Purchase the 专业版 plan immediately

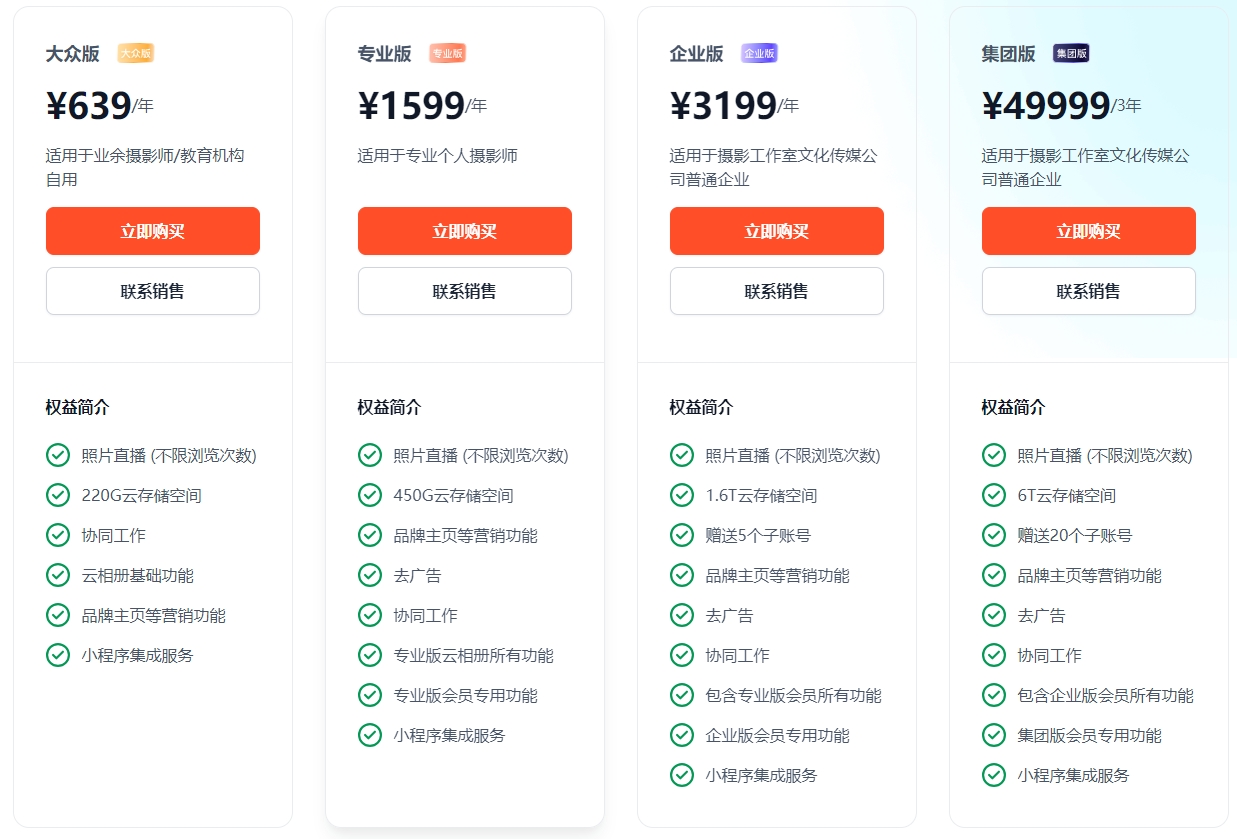tap(464, 231)
